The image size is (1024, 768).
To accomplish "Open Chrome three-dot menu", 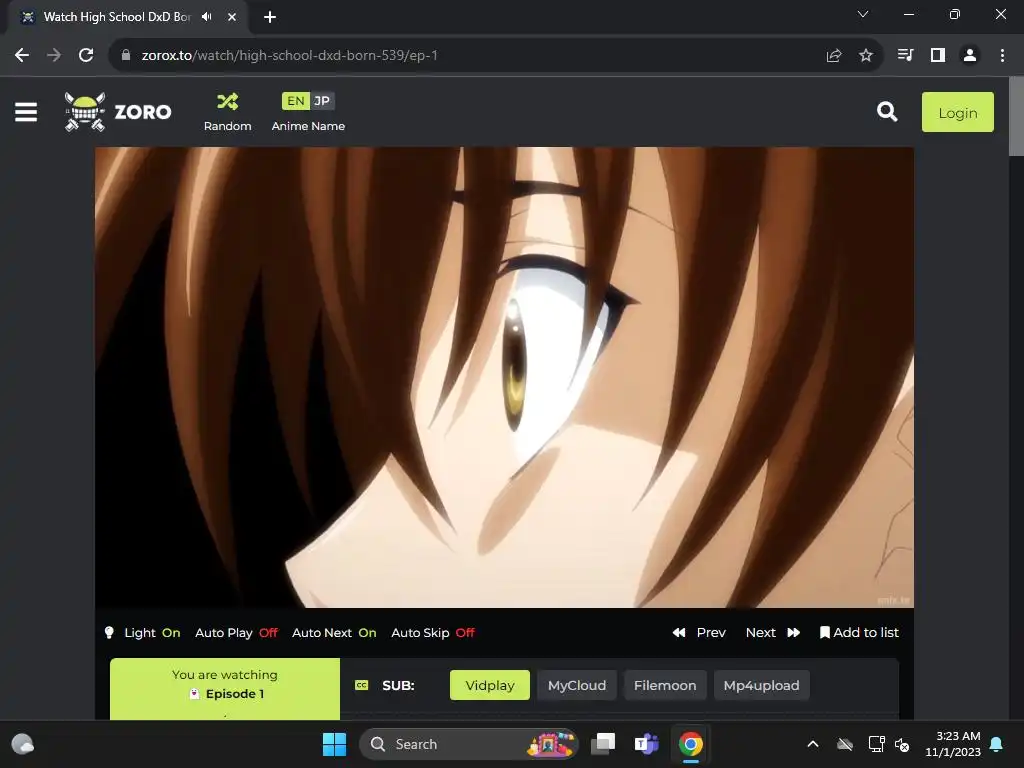I will [1002, 56].
